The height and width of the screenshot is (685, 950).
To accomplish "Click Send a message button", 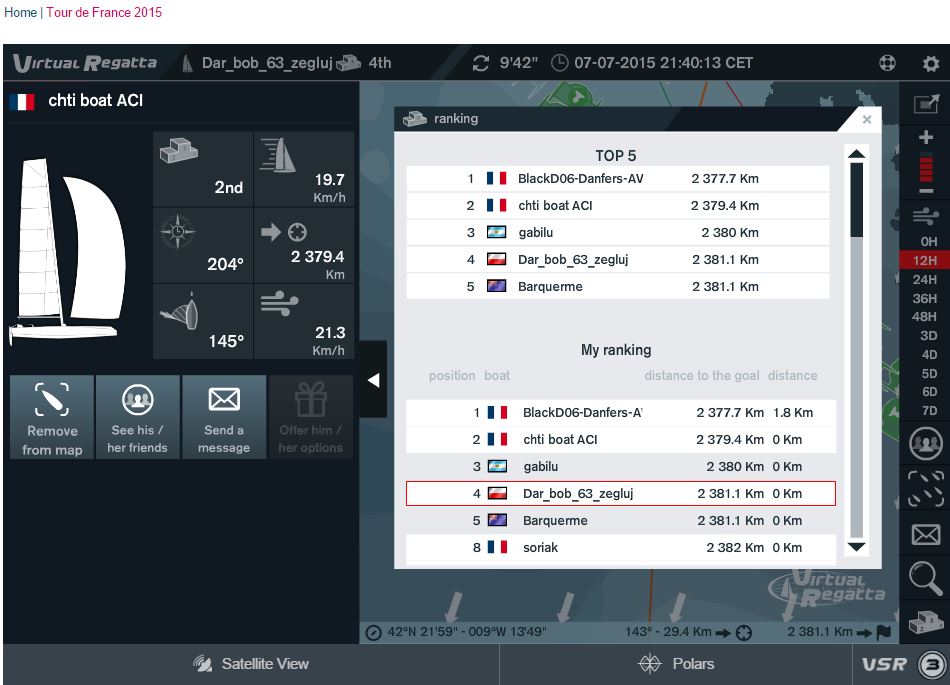I will (x=224, y=417).
